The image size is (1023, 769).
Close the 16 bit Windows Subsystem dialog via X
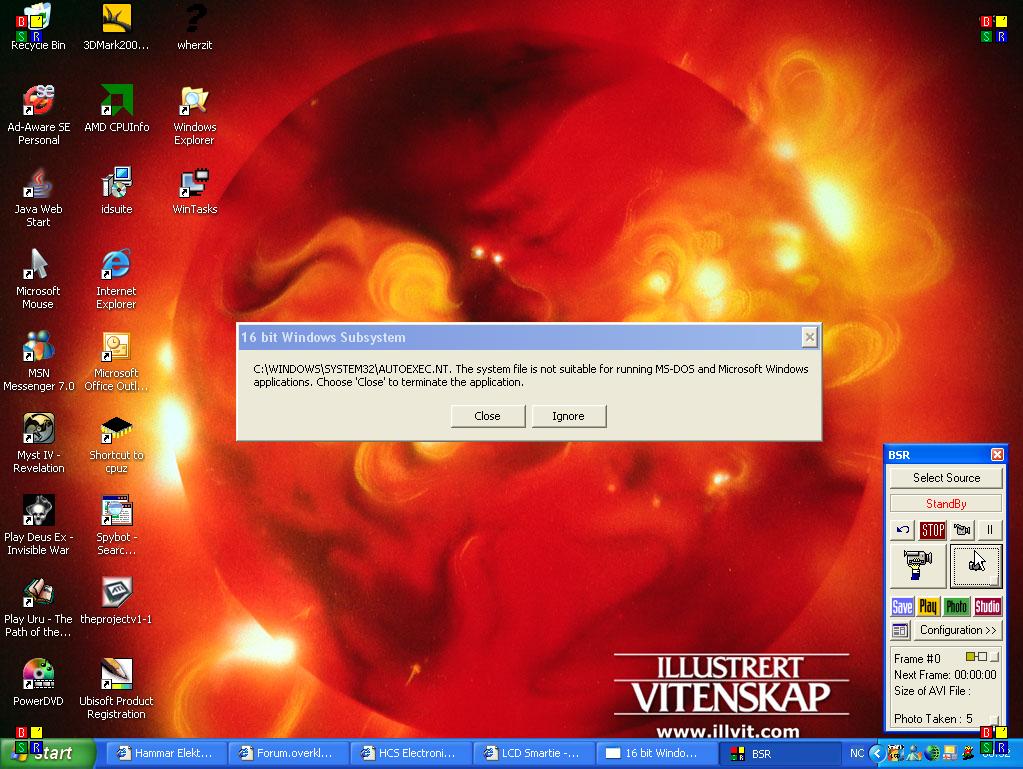click(809, 337)
